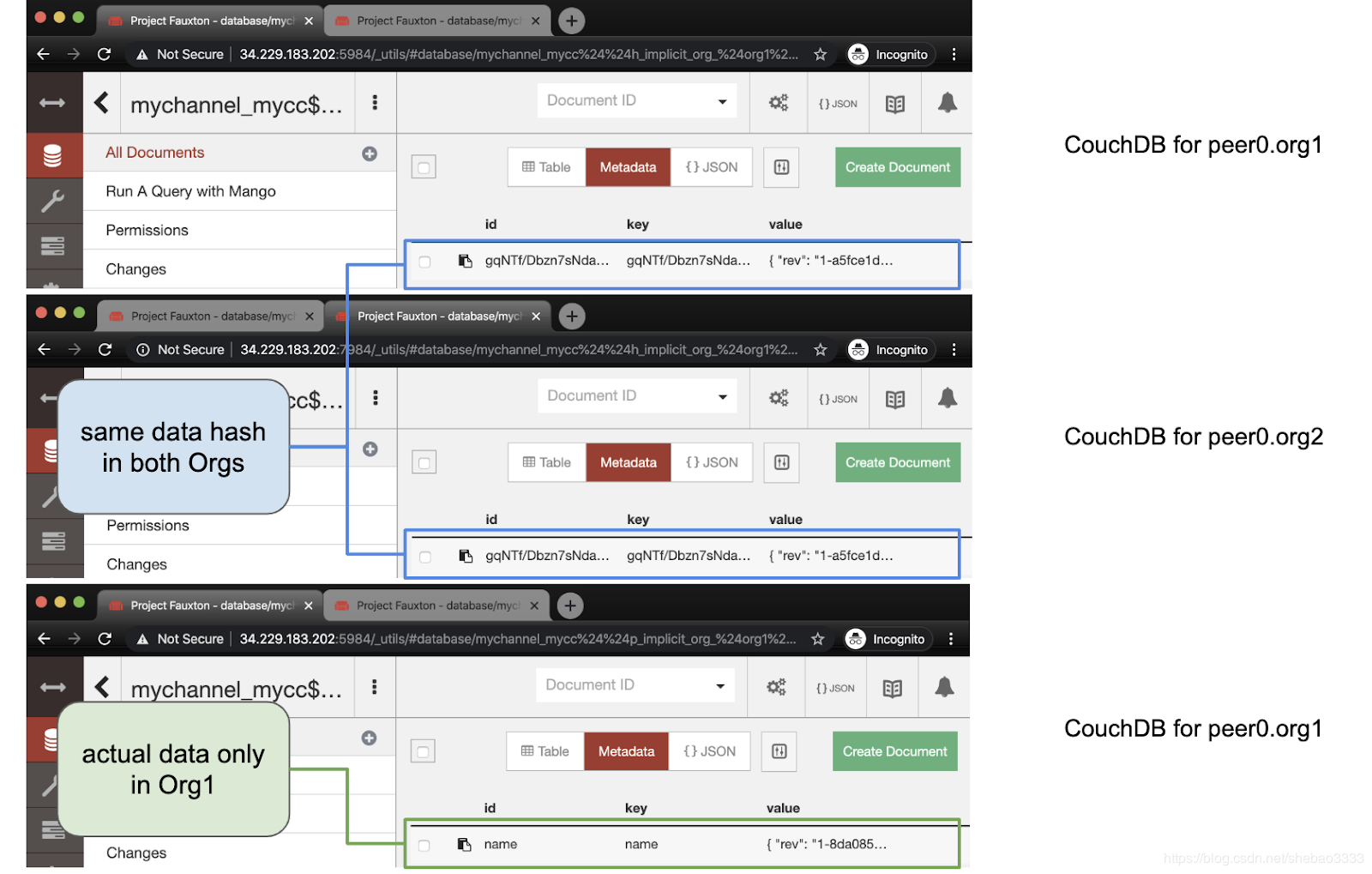1372x874 pixels.
Task: Click address bar URL in bottom window
Action: coord(518,639)
